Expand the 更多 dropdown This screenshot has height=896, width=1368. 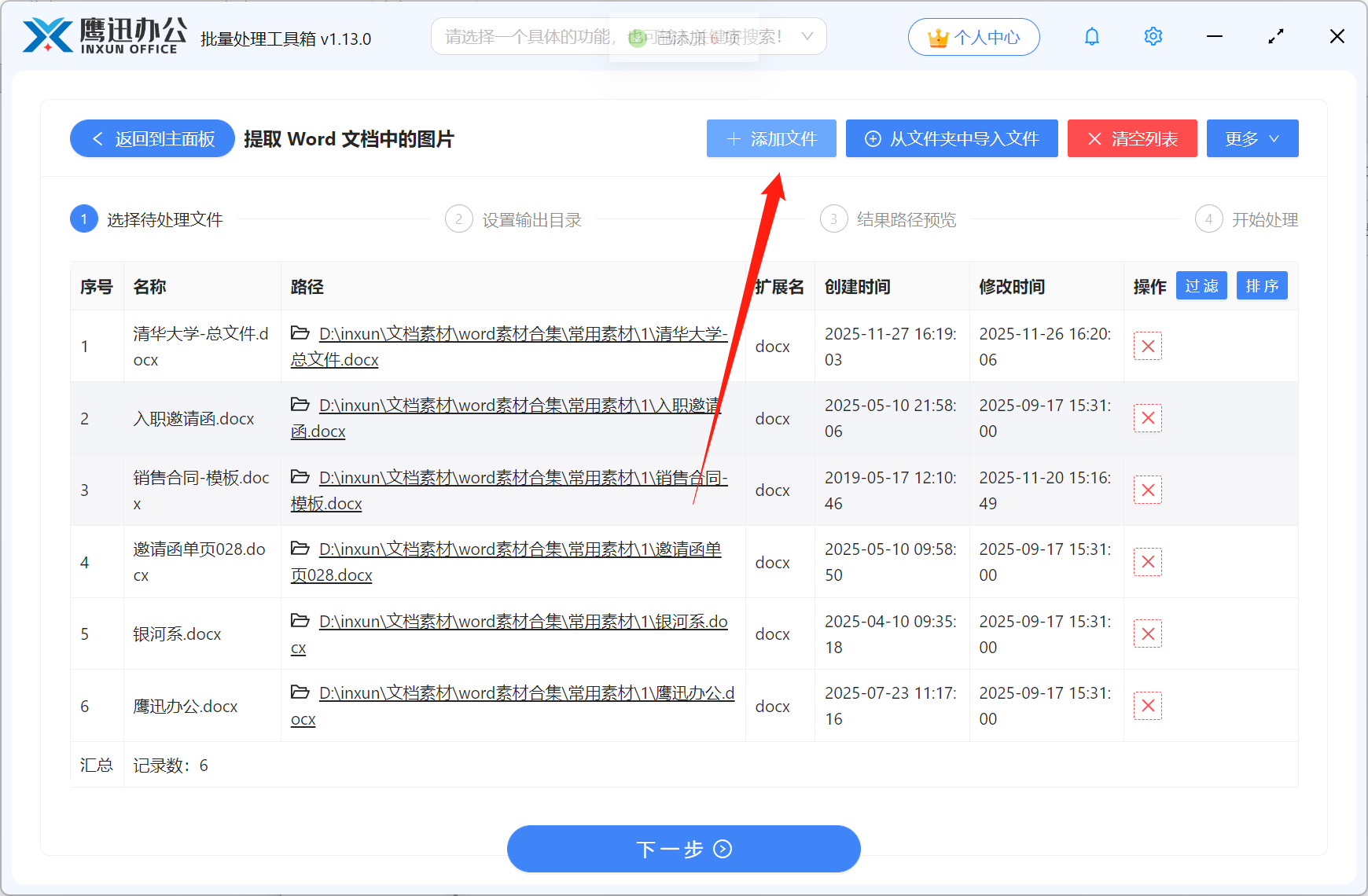click(1252, 138)
